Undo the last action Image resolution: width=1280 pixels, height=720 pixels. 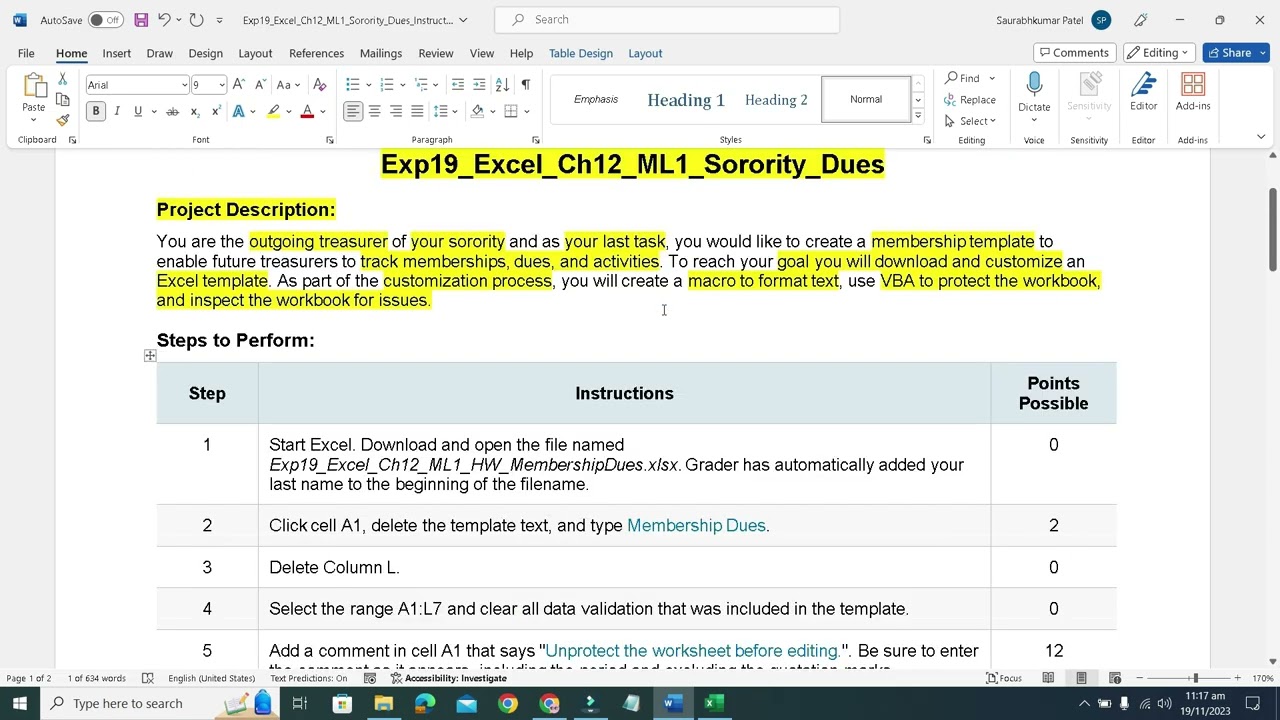point(164,20)
